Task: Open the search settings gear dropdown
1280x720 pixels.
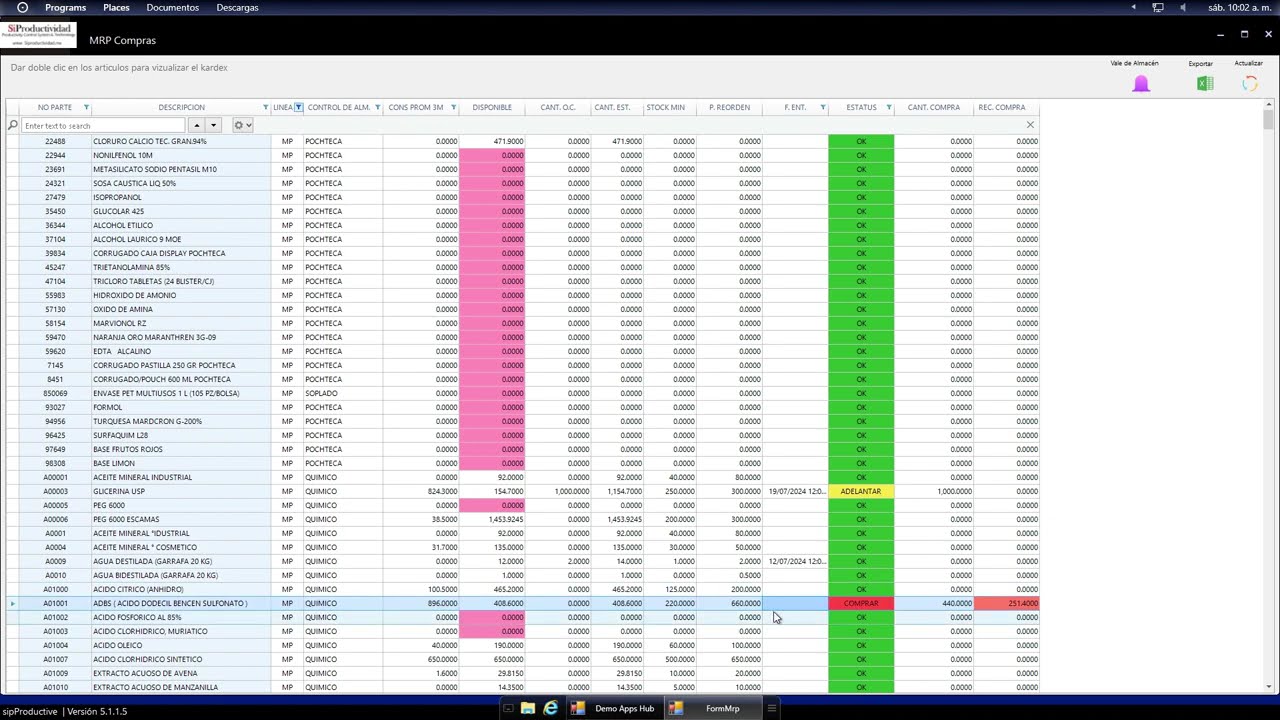Action: (242, 125)
